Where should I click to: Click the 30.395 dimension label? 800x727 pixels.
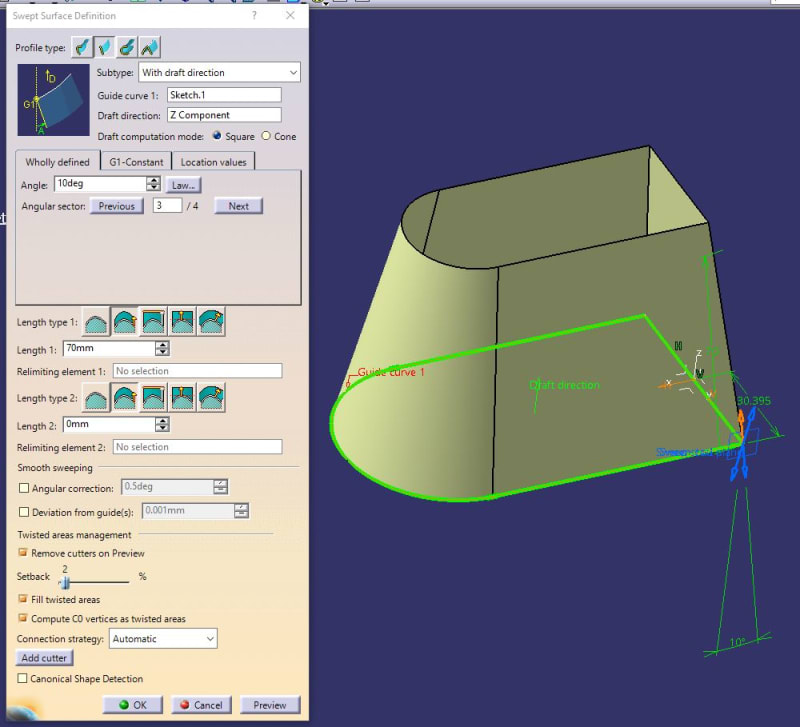coord(754,400)
